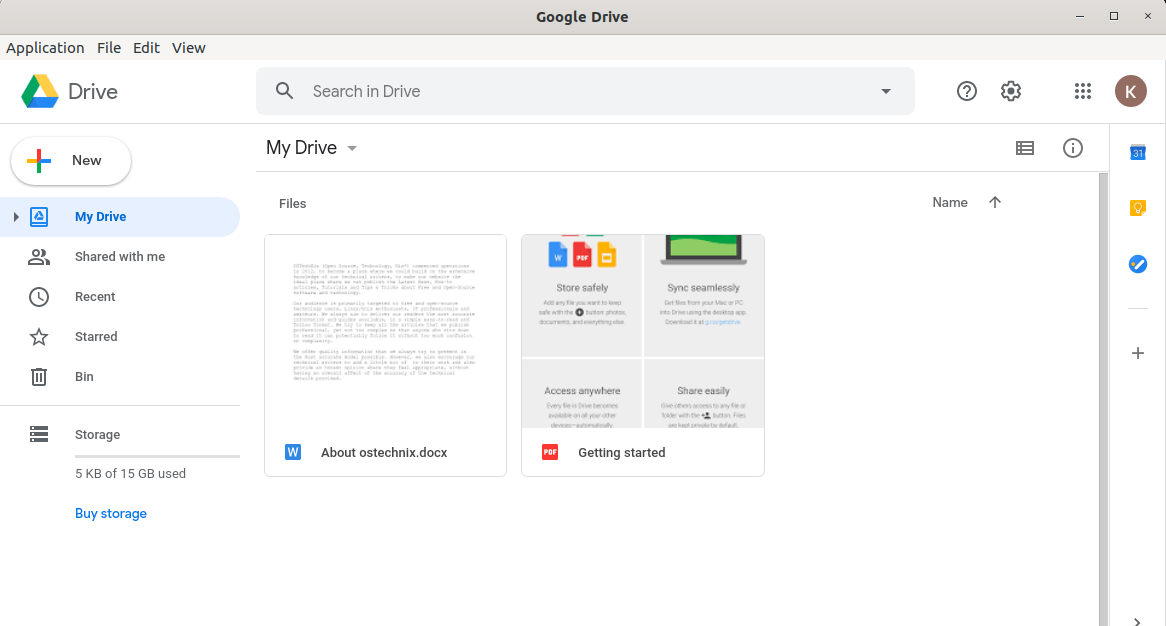
Task: Go to Shared with me
Action: click(120, 256)
